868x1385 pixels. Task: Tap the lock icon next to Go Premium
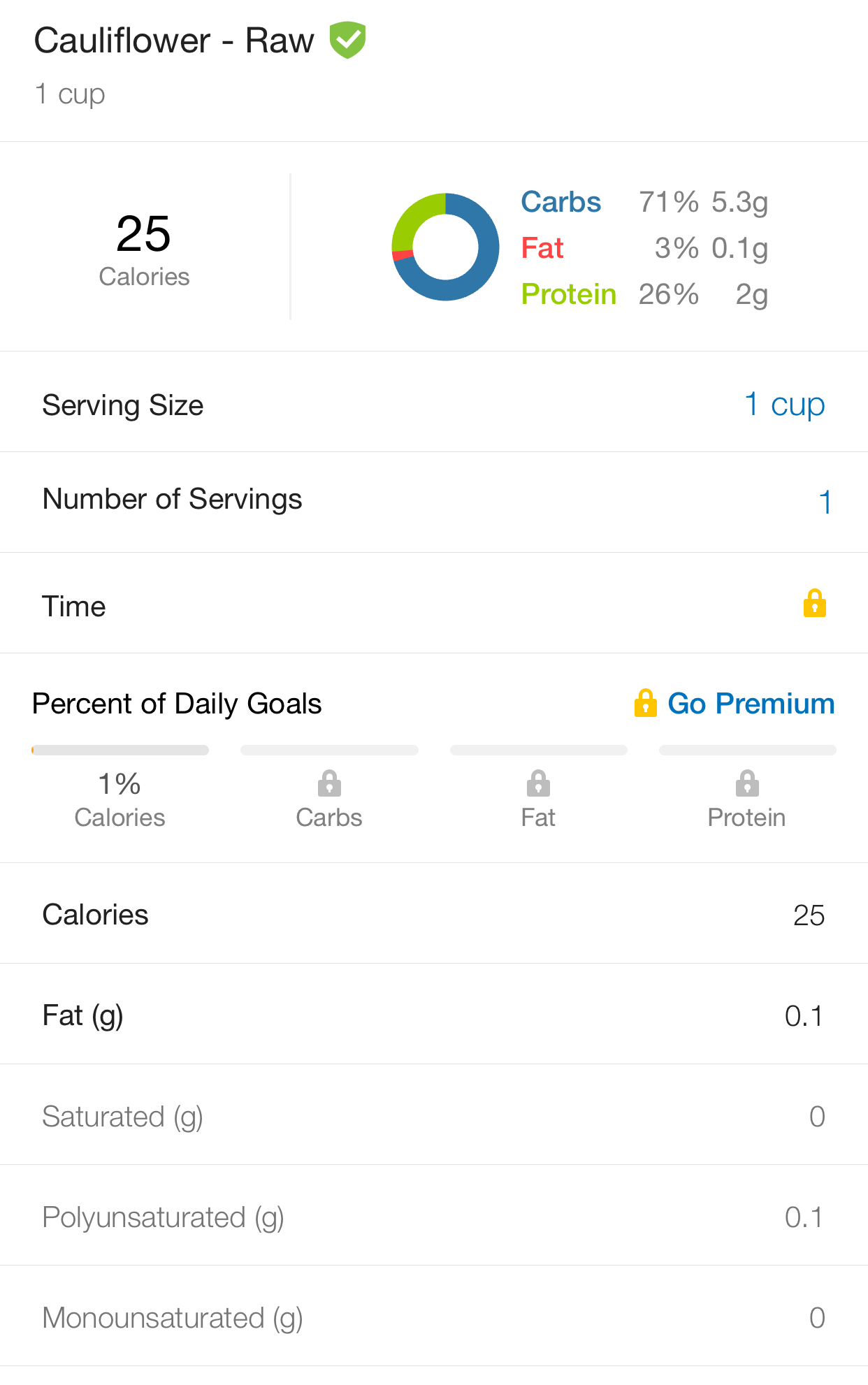(x=645, y=703)
